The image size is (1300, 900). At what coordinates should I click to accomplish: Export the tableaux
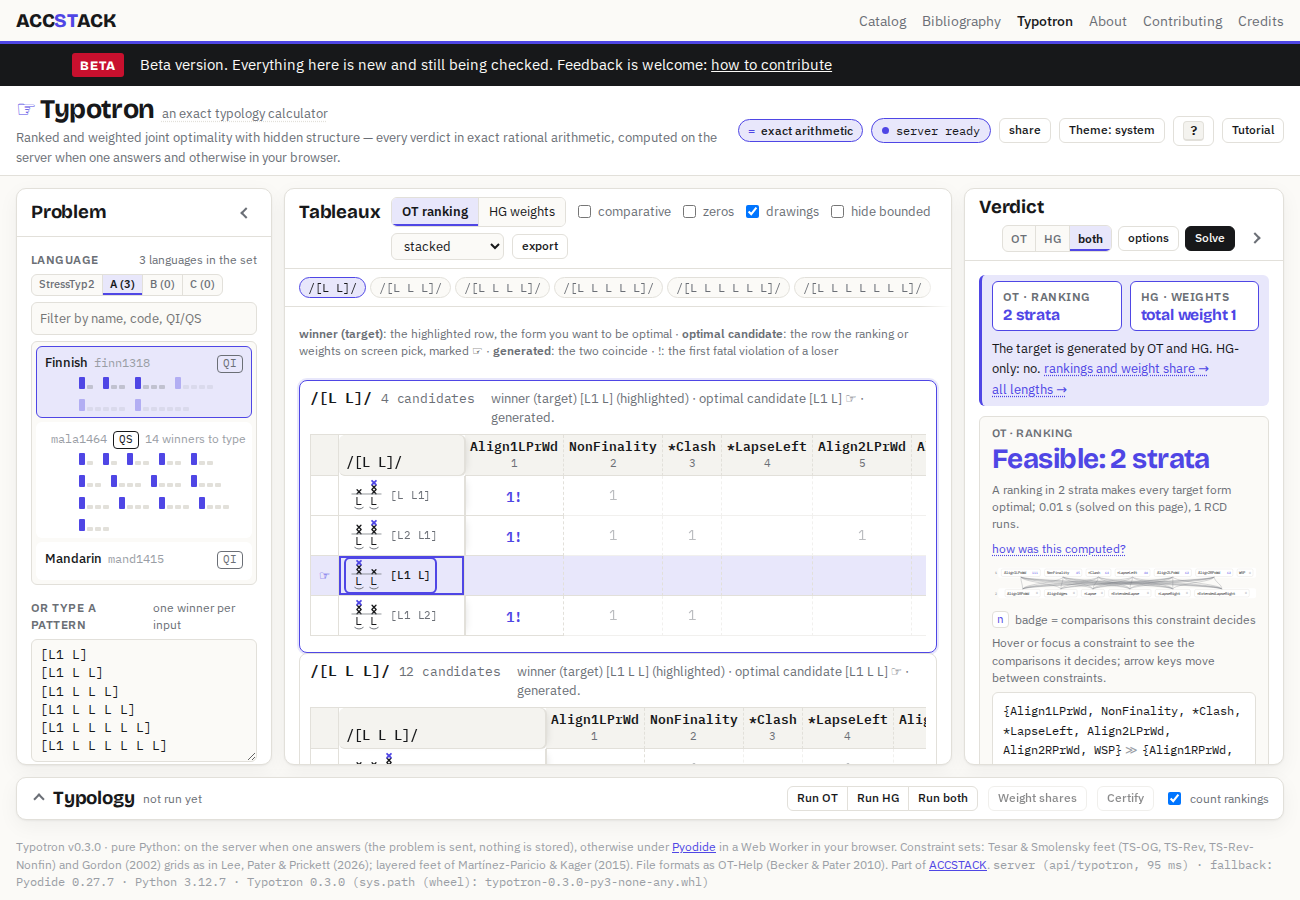tap(540, 246)
